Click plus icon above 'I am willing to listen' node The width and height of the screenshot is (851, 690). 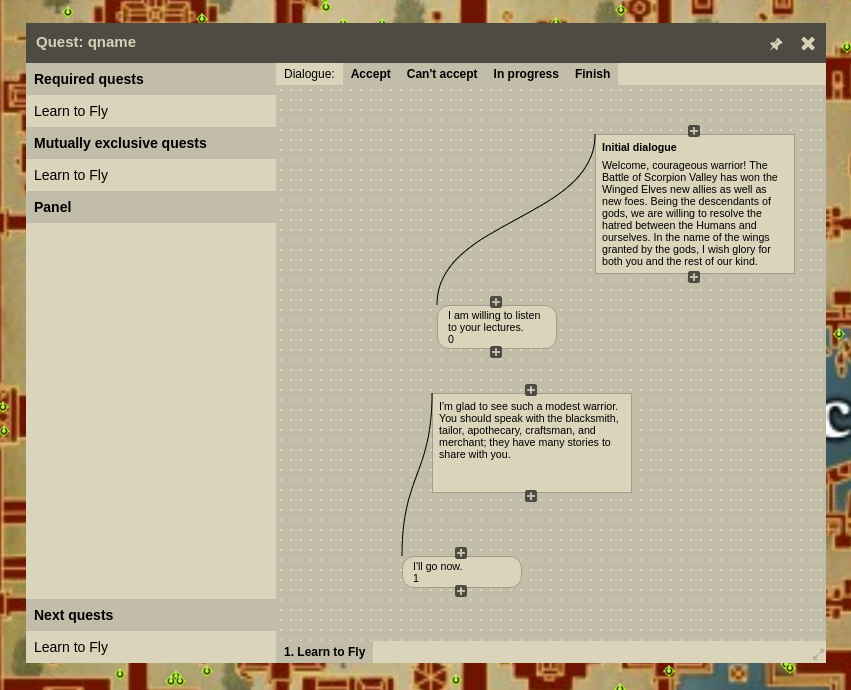[496, 302]
